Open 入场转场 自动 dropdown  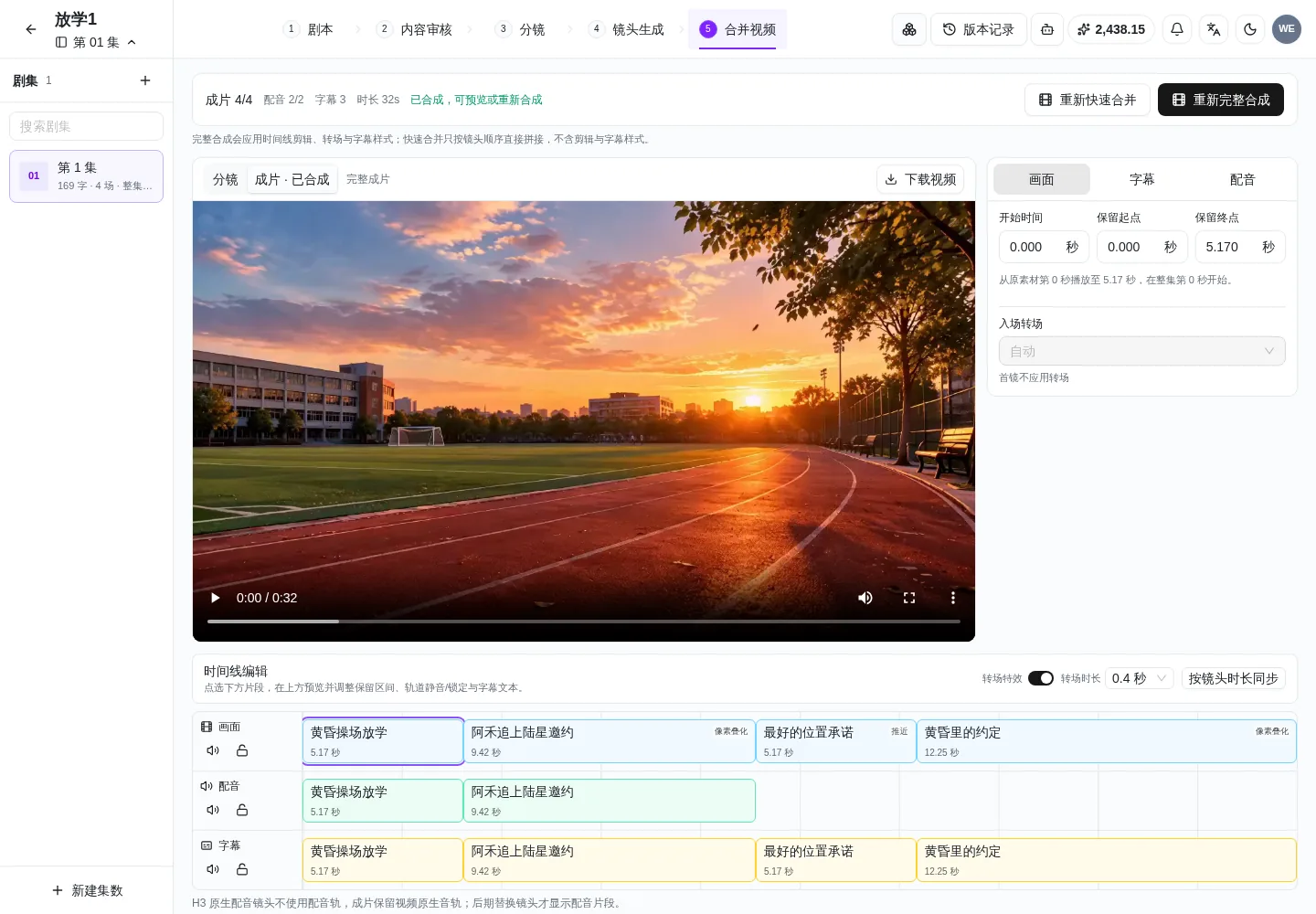point(1141,351)
